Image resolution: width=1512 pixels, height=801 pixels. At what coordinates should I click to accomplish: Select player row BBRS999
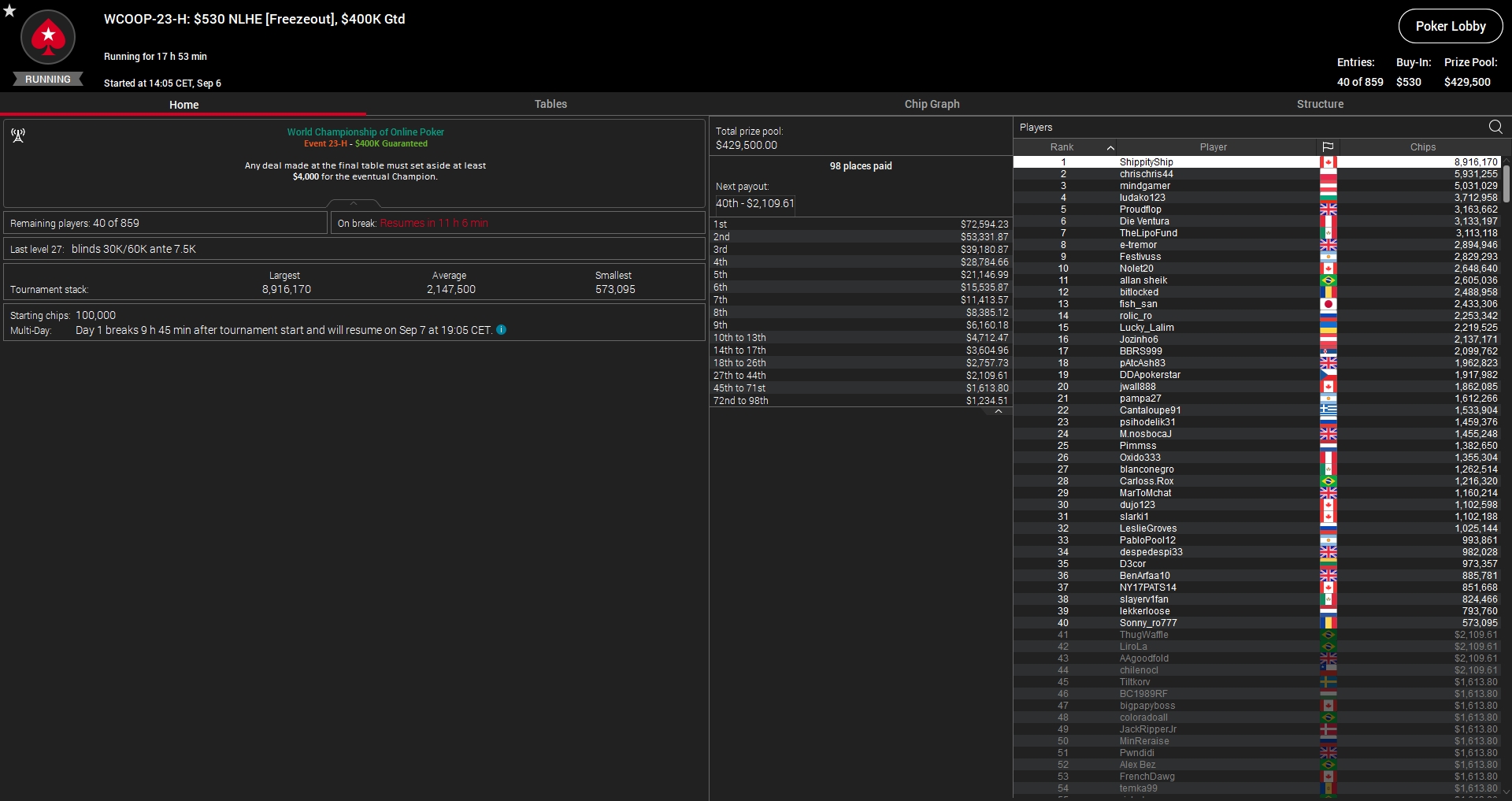(1257, 351)
